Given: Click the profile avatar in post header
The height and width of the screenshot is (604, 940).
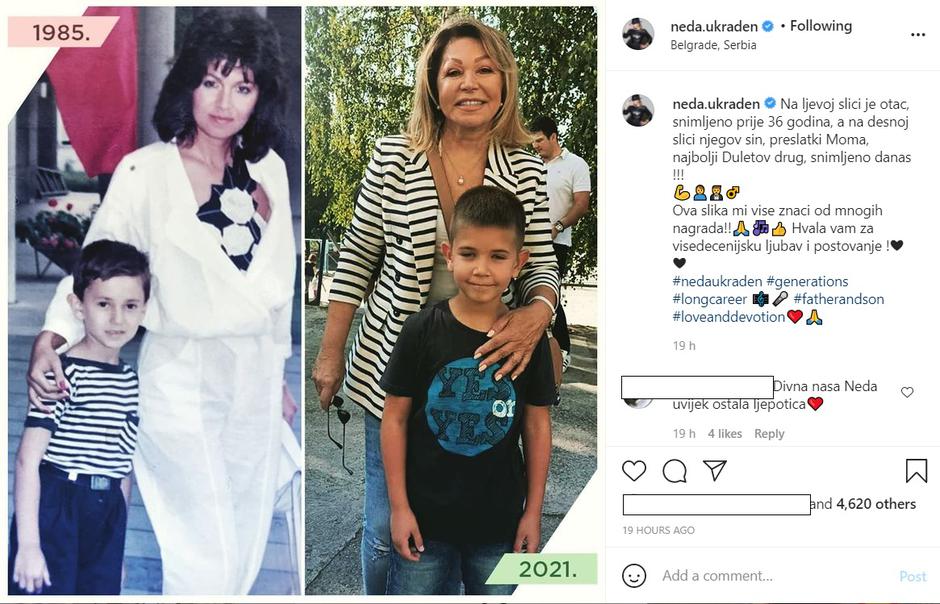Looking at the screenshot, I should click(x=638, y=34).
